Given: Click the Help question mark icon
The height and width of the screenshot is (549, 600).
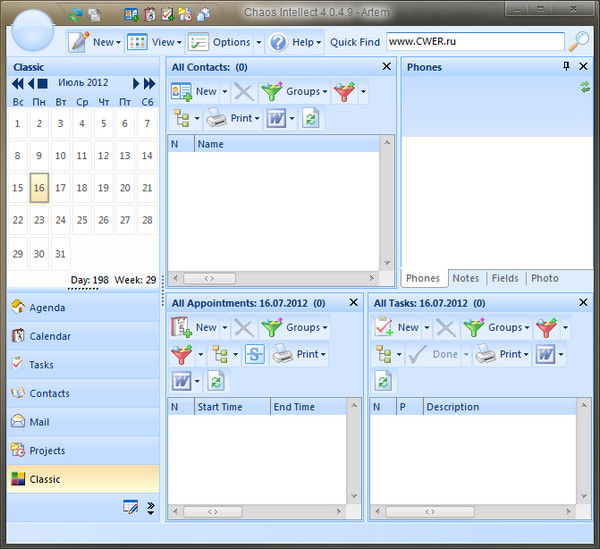Looking at the screenshot, I should 277,42.
